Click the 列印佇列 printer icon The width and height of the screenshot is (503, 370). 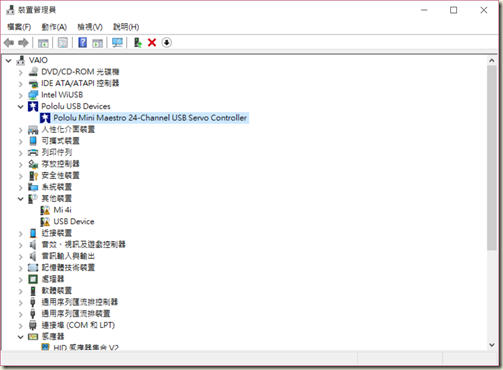coord(33,153)
